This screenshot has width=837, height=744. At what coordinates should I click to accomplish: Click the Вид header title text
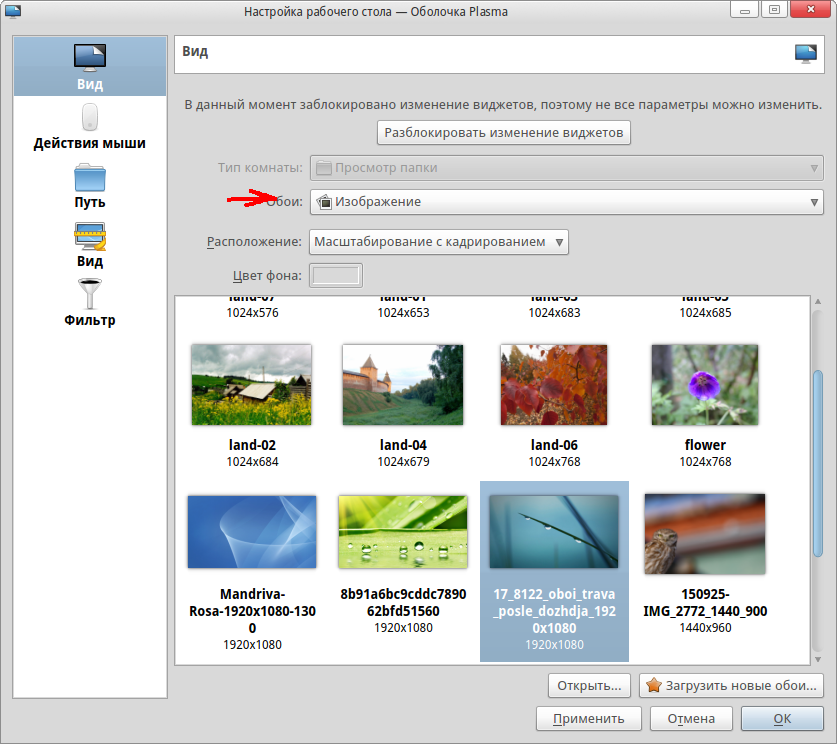tap(195, 51)
